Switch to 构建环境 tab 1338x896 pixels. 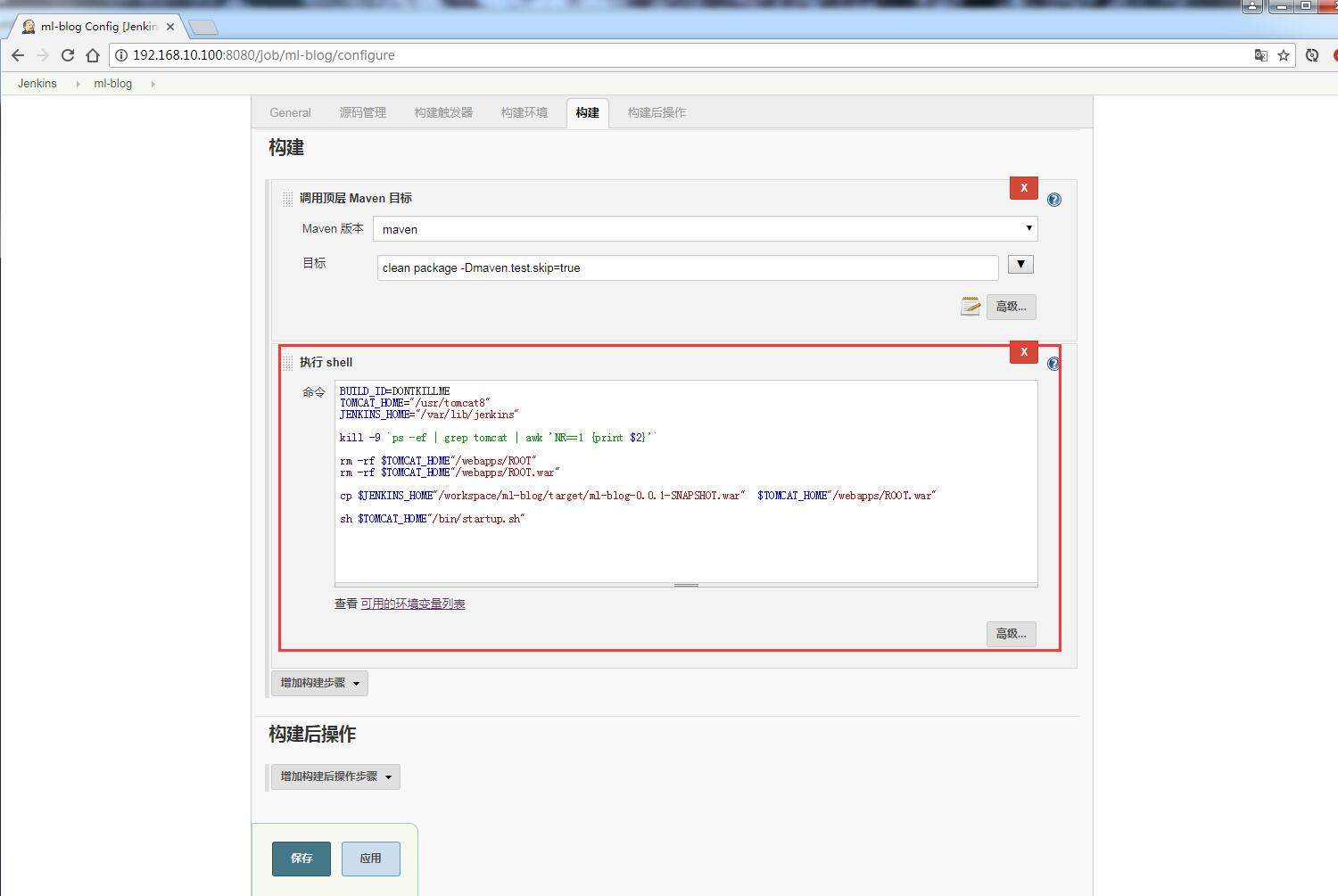pos(524,112)
